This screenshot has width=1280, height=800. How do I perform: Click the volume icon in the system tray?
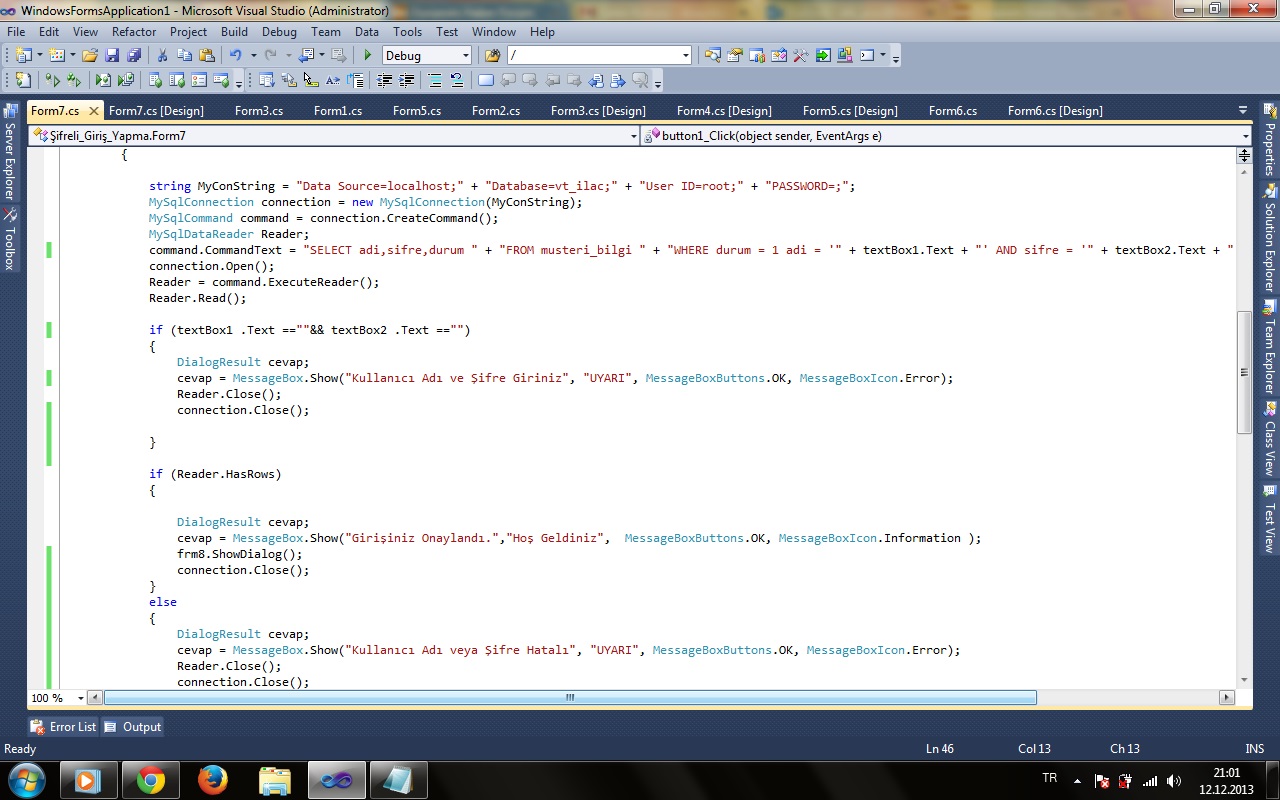click(1173, 781)
